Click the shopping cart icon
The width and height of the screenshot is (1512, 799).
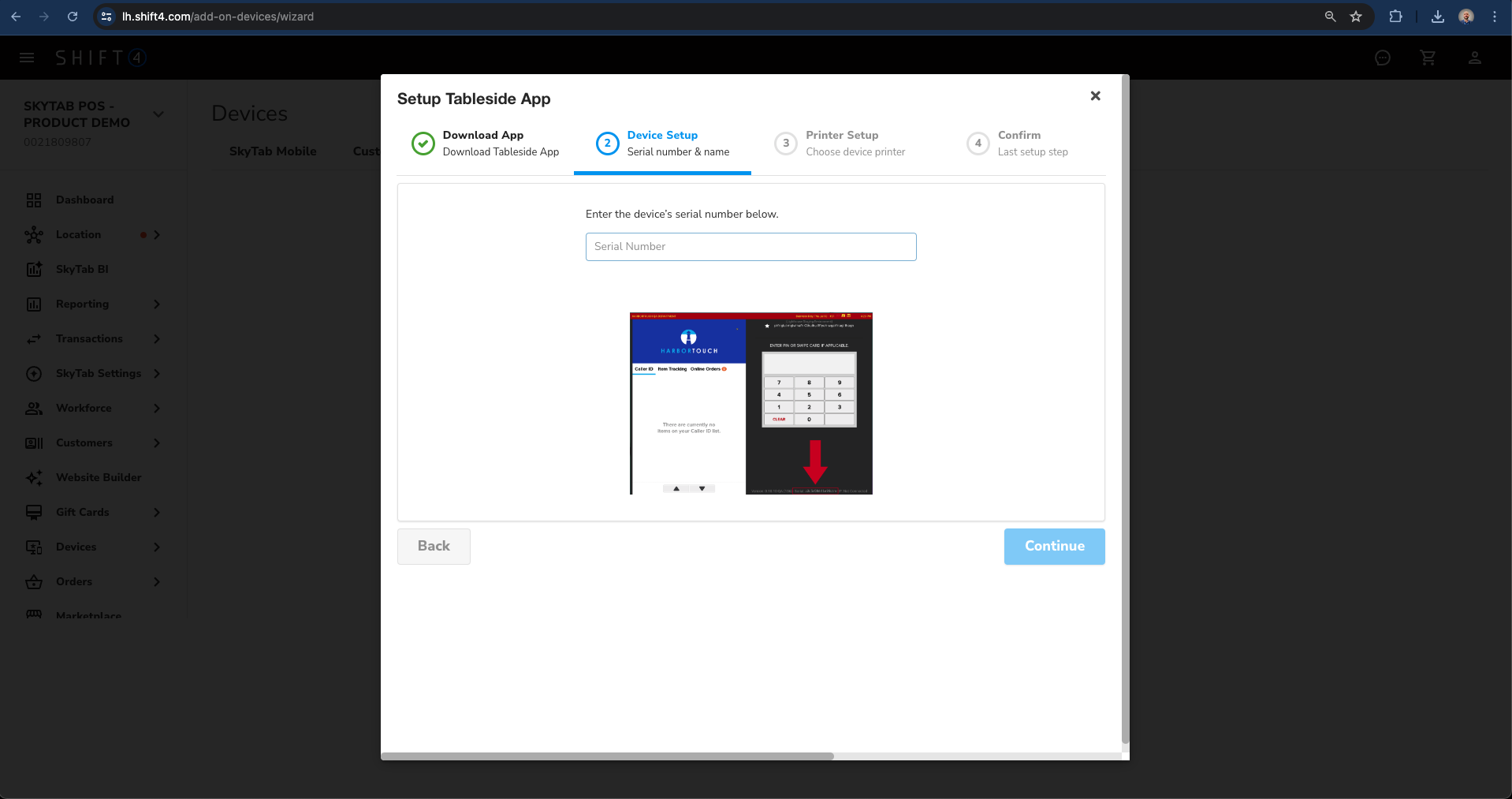[x=1428, y=58]
